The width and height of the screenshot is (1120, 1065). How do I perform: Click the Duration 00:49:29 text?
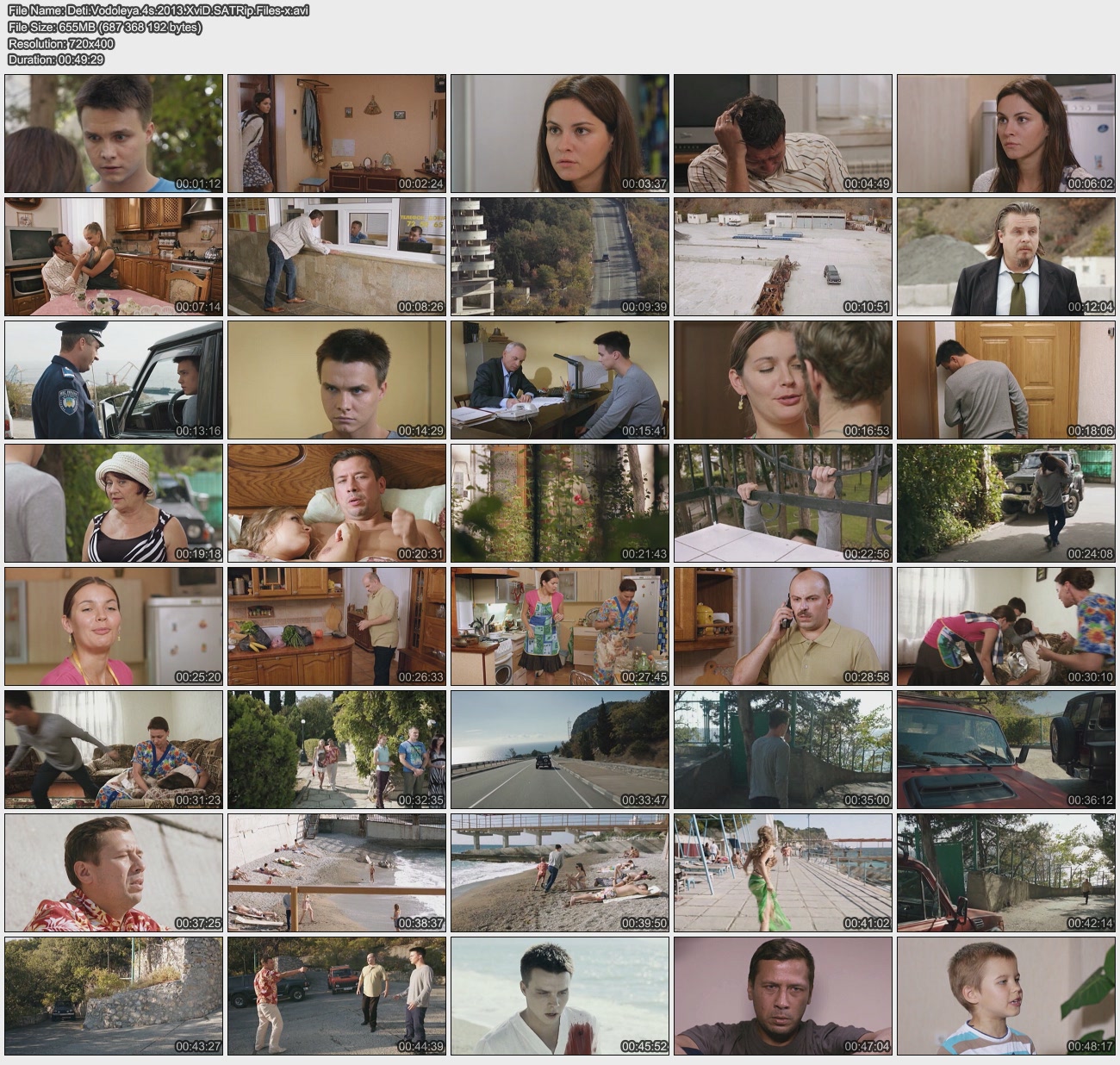tap(56, 59)
